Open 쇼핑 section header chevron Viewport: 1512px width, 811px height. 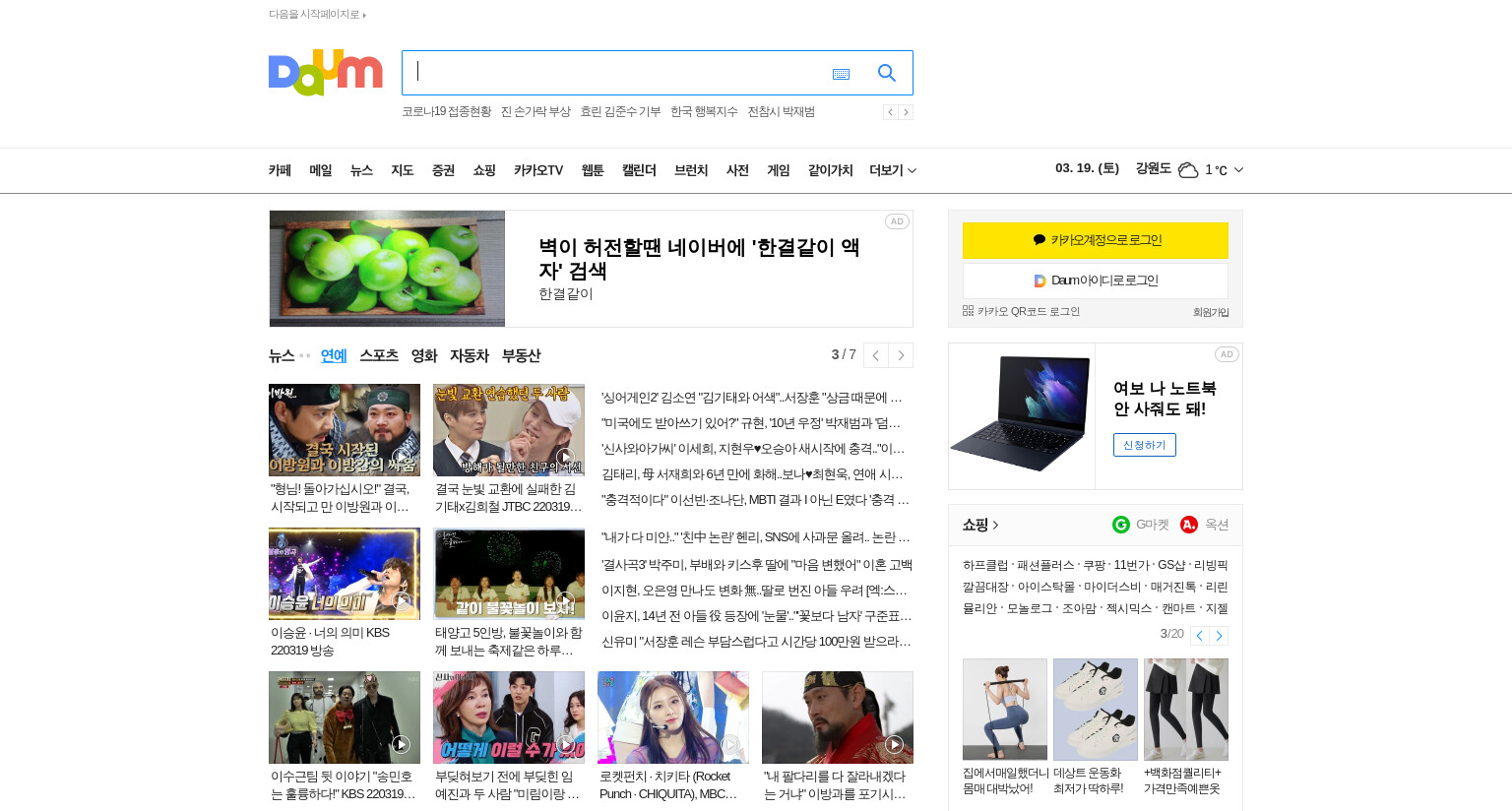995,526
